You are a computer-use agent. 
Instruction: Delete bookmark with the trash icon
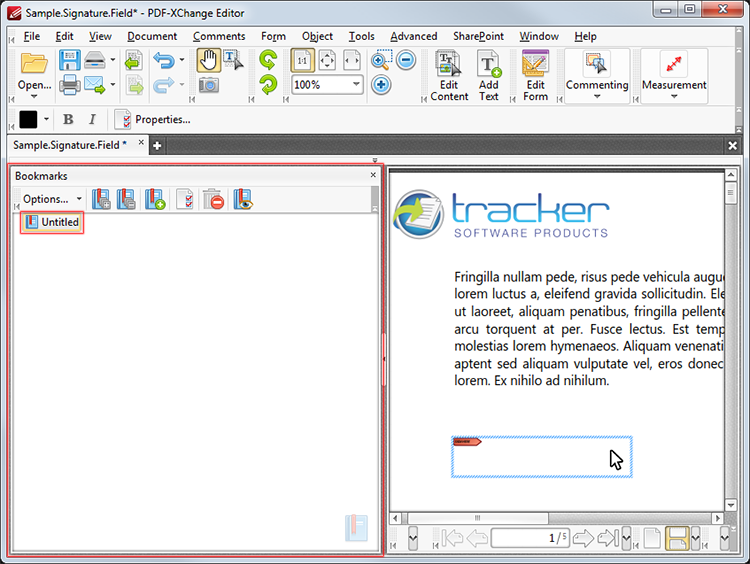click(x=213, y=199)
